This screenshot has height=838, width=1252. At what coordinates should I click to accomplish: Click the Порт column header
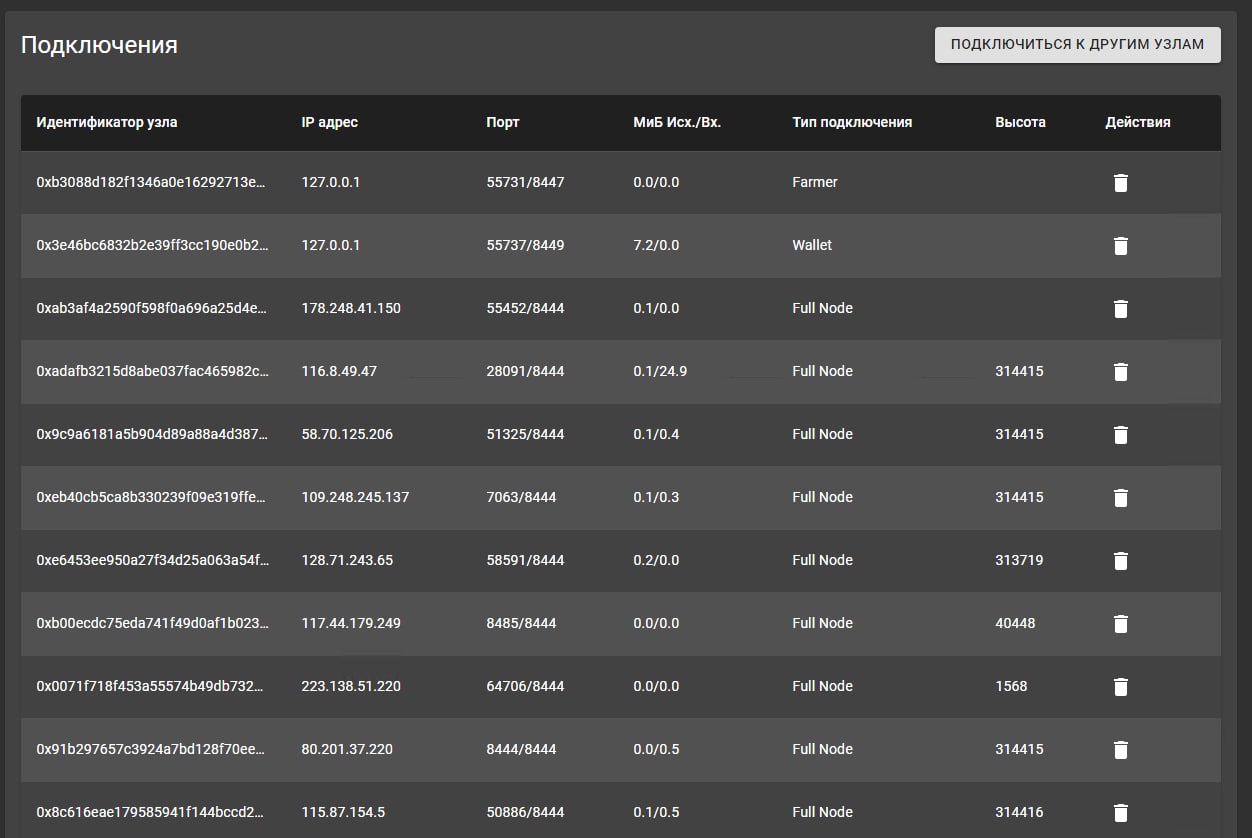pyautogui.click(x=503, y=122)
